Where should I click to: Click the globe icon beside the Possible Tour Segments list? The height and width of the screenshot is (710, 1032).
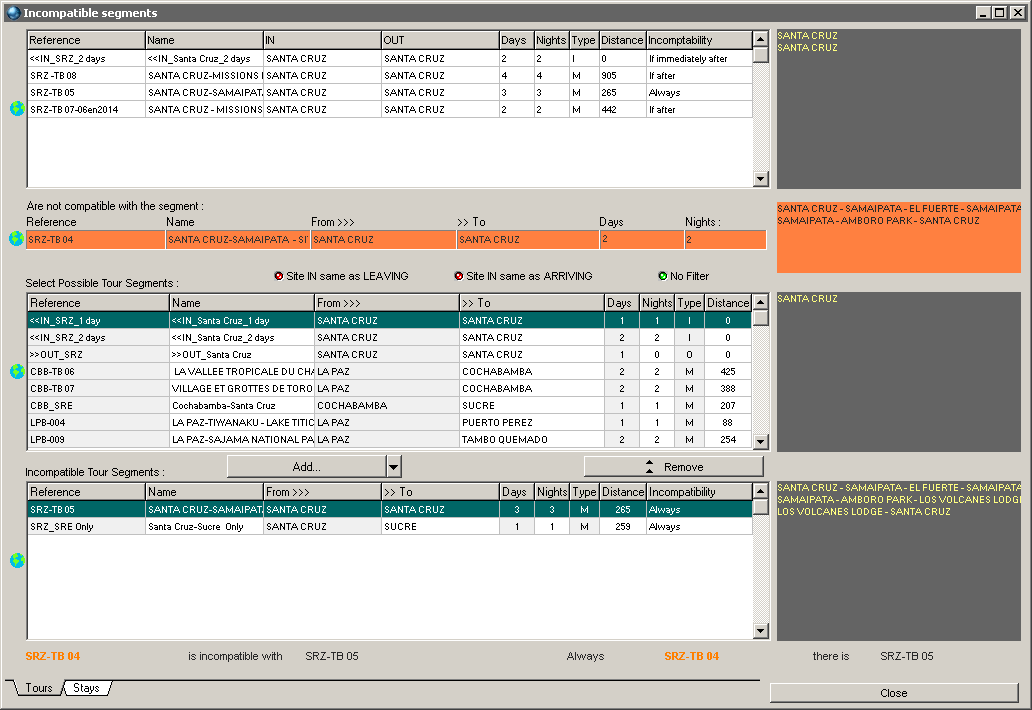coord(17,372)
